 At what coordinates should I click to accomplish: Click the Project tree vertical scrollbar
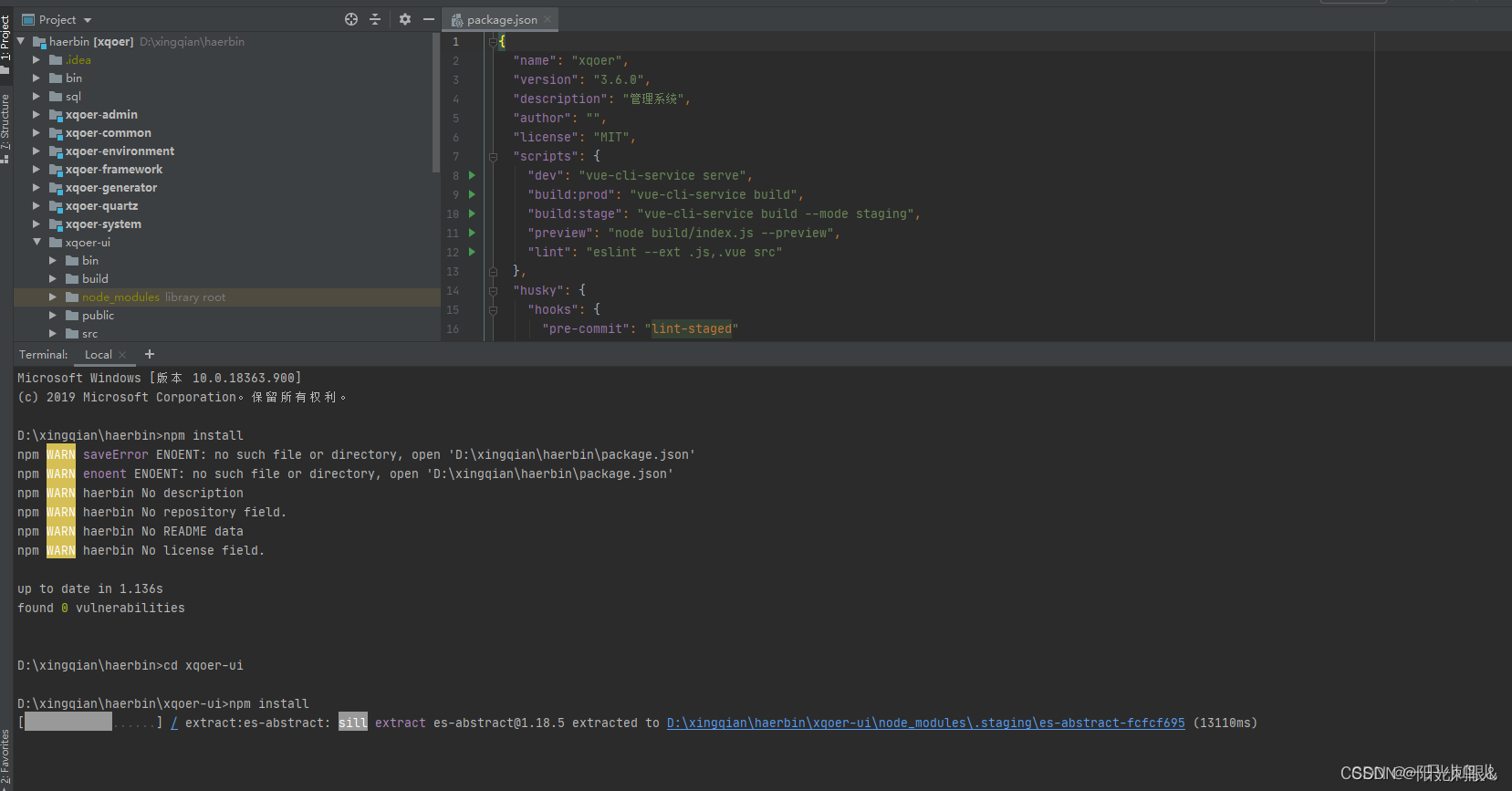[436, 102]
